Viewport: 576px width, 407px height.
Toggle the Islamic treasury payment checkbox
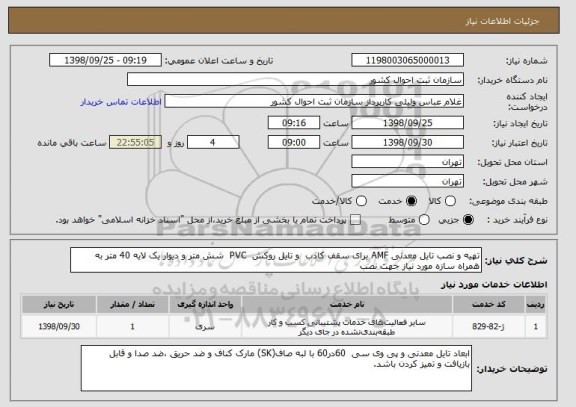point(355,220)
